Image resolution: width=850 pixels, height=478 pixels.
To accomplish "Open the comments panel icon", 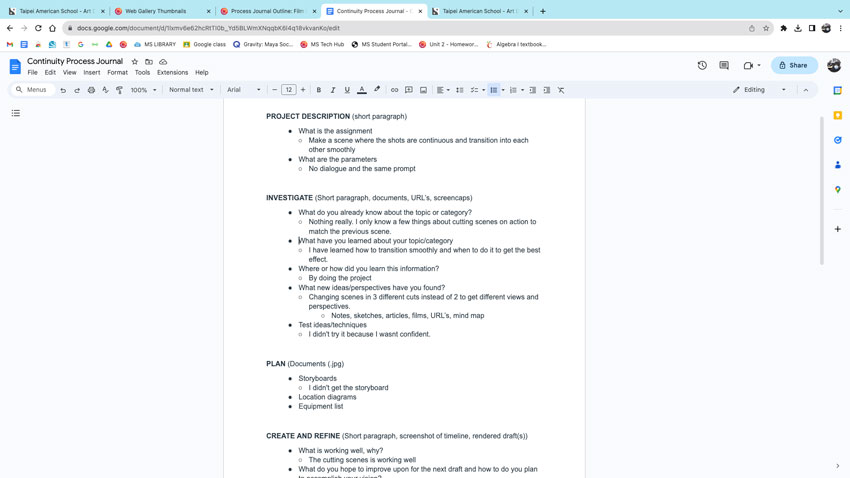I will coord(724,65).
